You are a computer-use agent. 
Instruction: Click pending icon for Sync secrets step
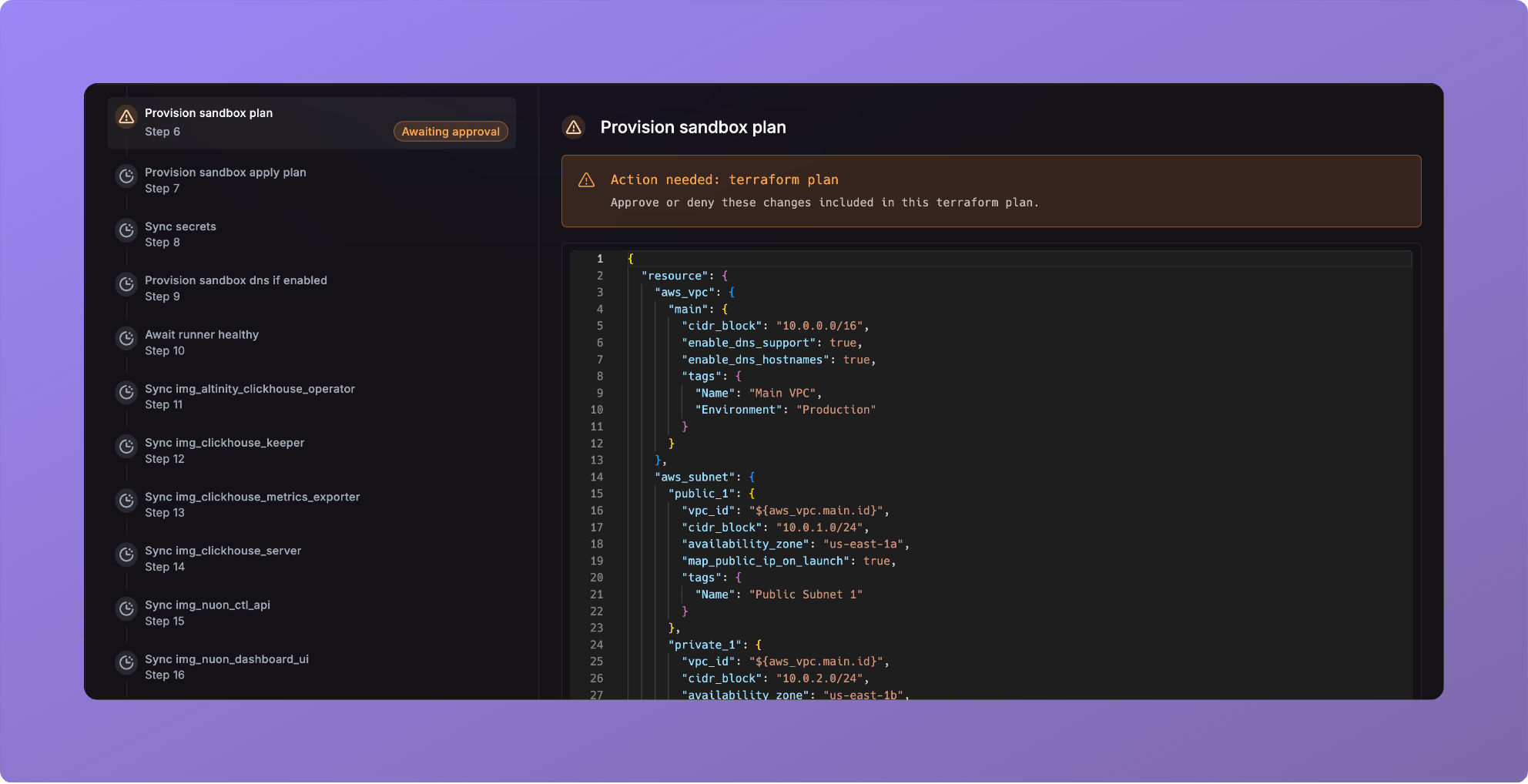(126, 230)
